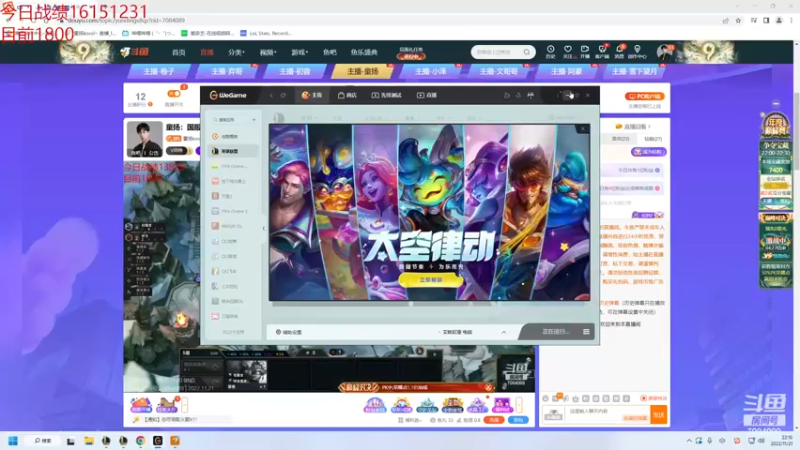This screenshot has height=450, width=800.
Task: Switch to the last streamer tab in the row
Action: [x=634, y=71]
